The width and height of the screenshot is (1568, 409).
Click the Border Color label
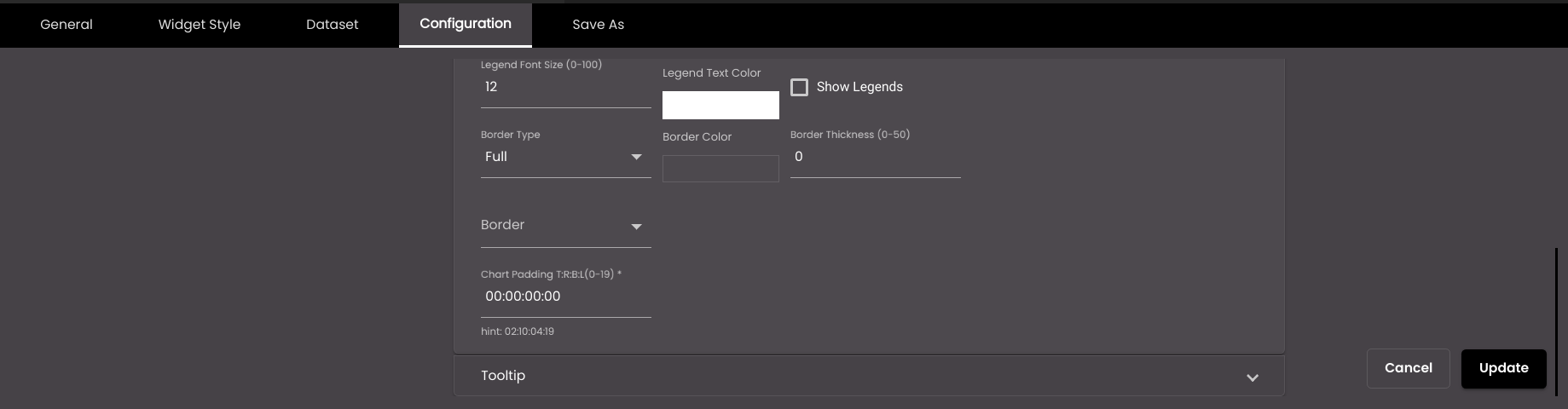coord(697,137)
